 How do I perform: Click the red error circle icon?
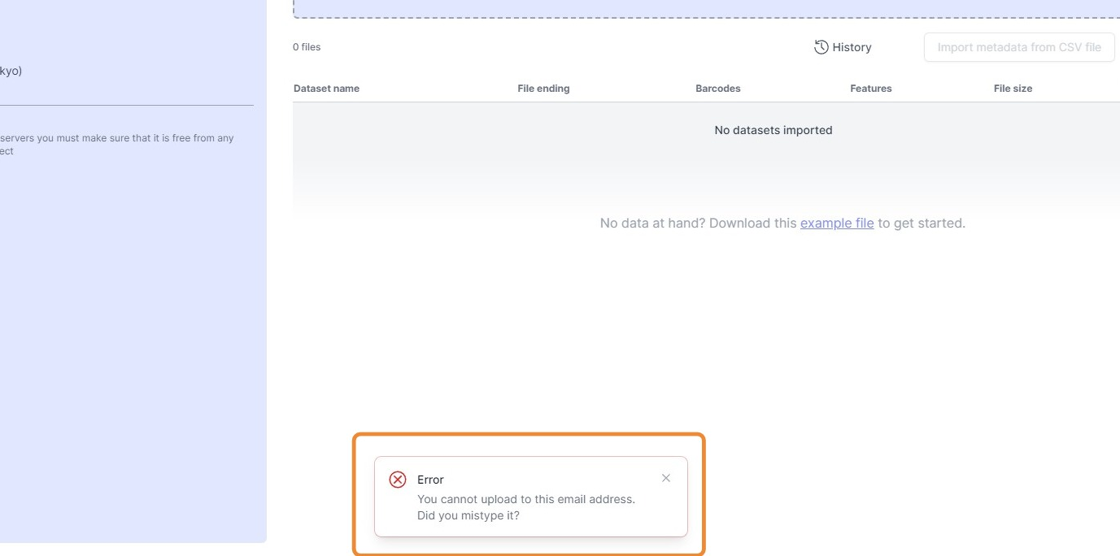click(398, 480)
